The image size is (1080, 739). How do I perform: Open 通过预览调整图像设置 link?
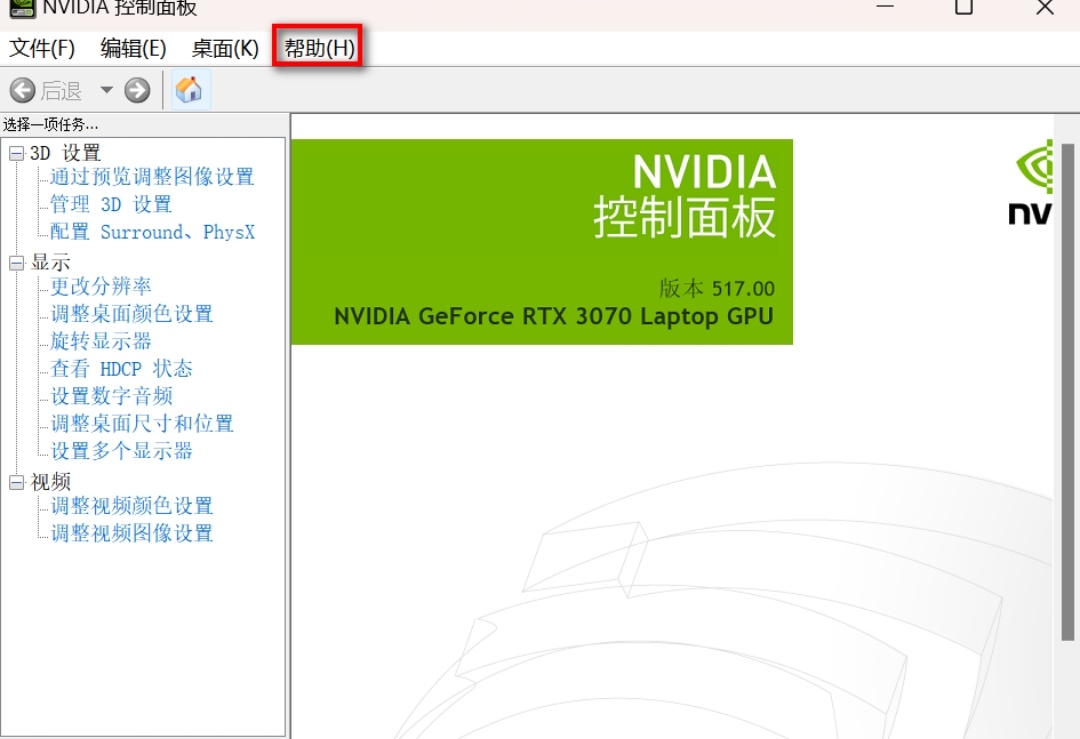[152, 177]
